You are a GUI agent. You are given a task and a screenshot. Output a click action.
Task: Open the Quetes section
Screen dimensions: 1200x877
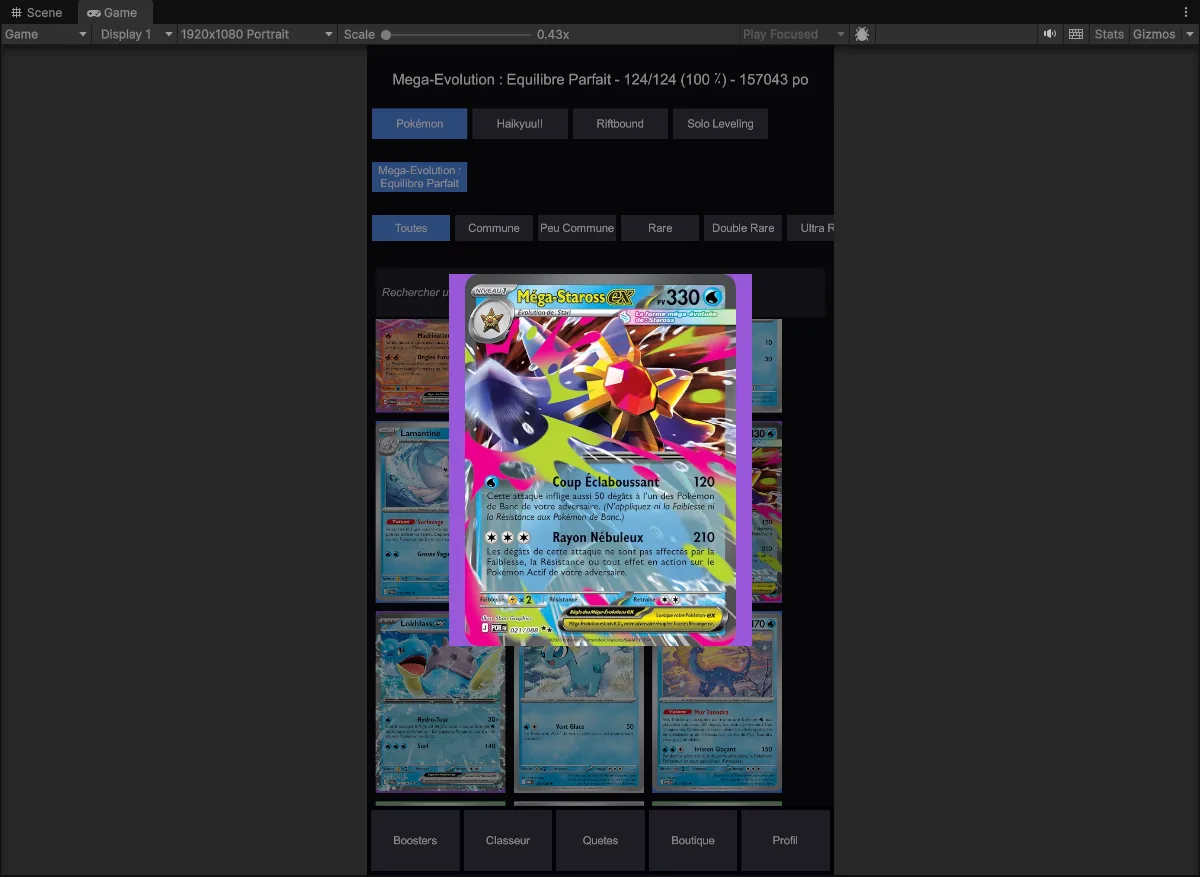[600, 840]
